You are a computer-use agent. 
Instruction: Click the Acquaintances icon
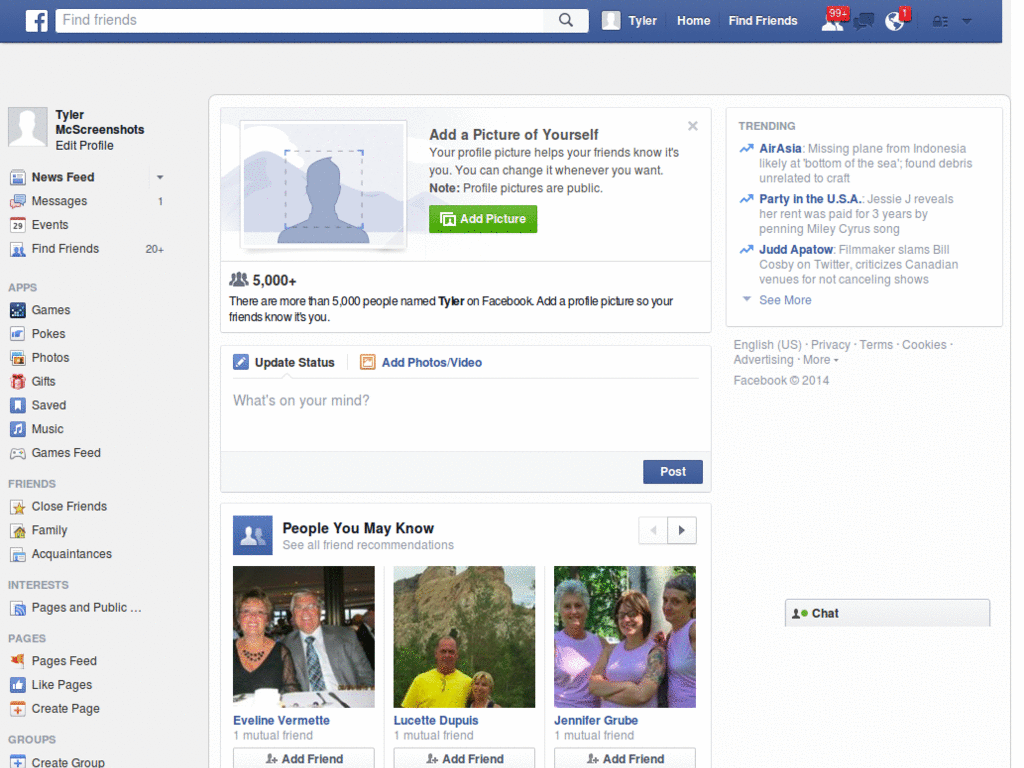(18, 554)
